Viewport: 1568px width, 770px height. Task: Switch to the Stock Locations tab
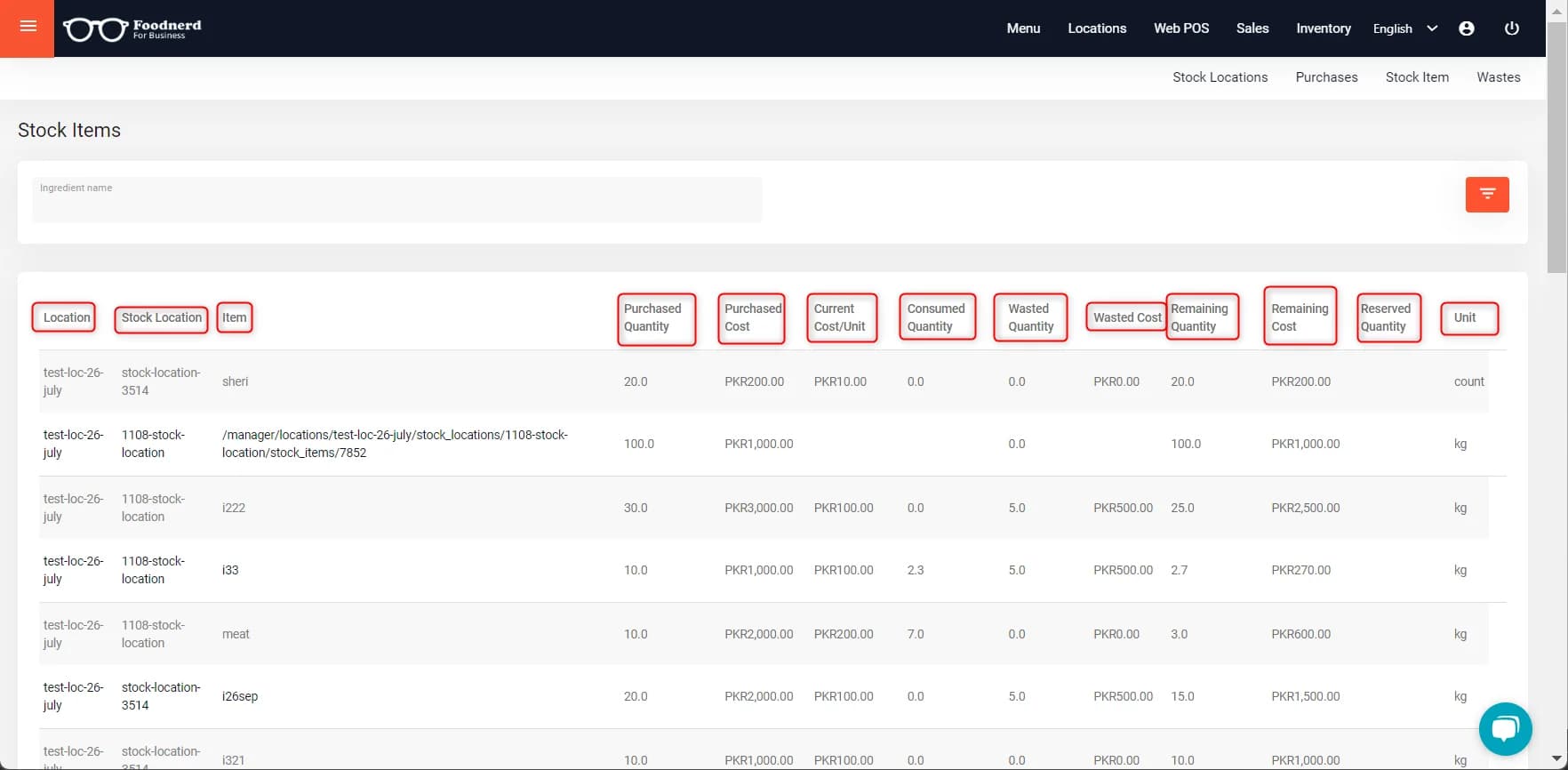pyautogui.click(x=1220, y=77)
